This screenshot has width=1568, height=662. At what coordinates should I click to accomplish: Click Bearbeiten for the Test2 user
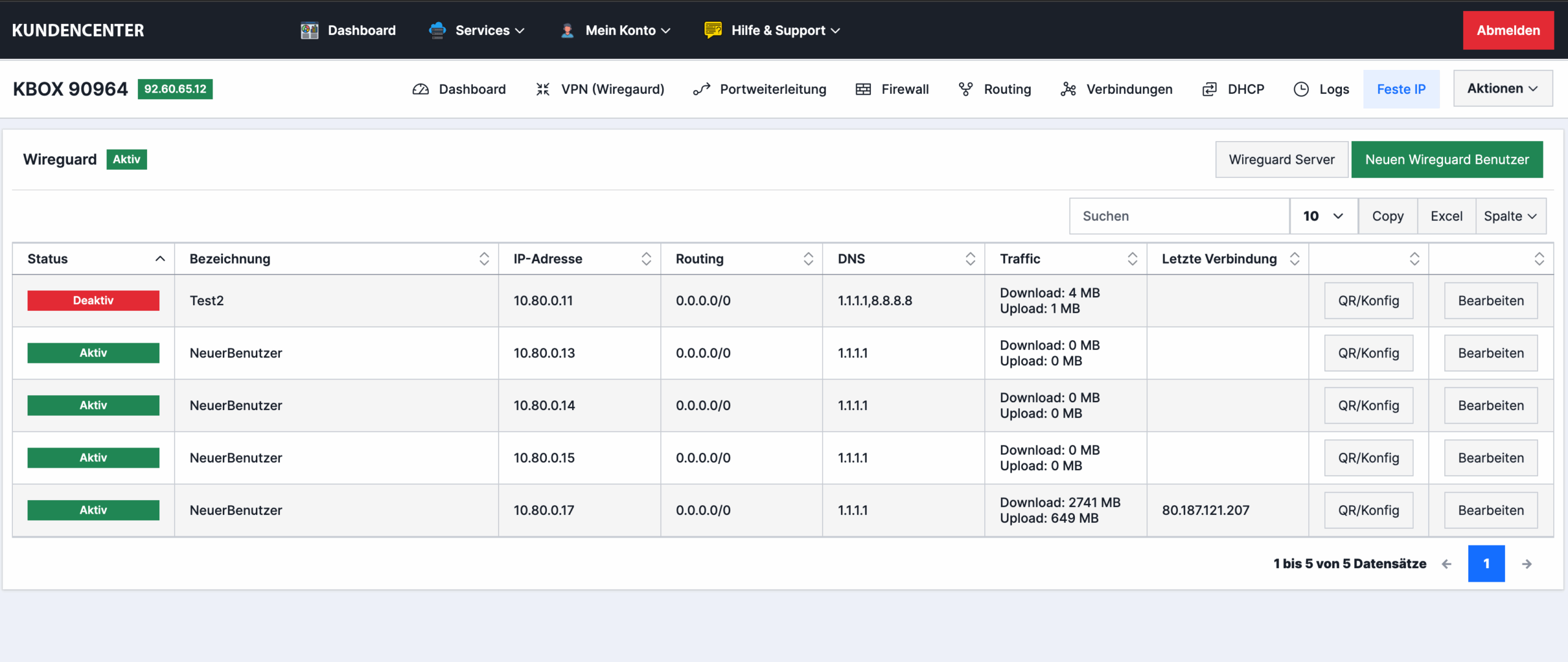click(x=1491, y=301)
